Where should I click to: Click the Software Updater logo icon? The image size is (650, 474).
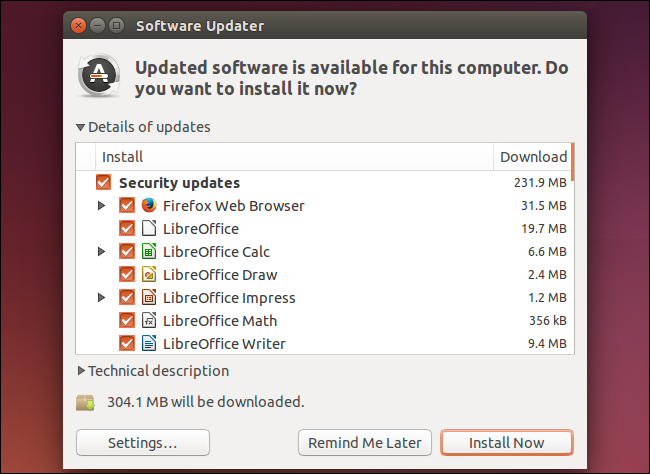(100, 77)
